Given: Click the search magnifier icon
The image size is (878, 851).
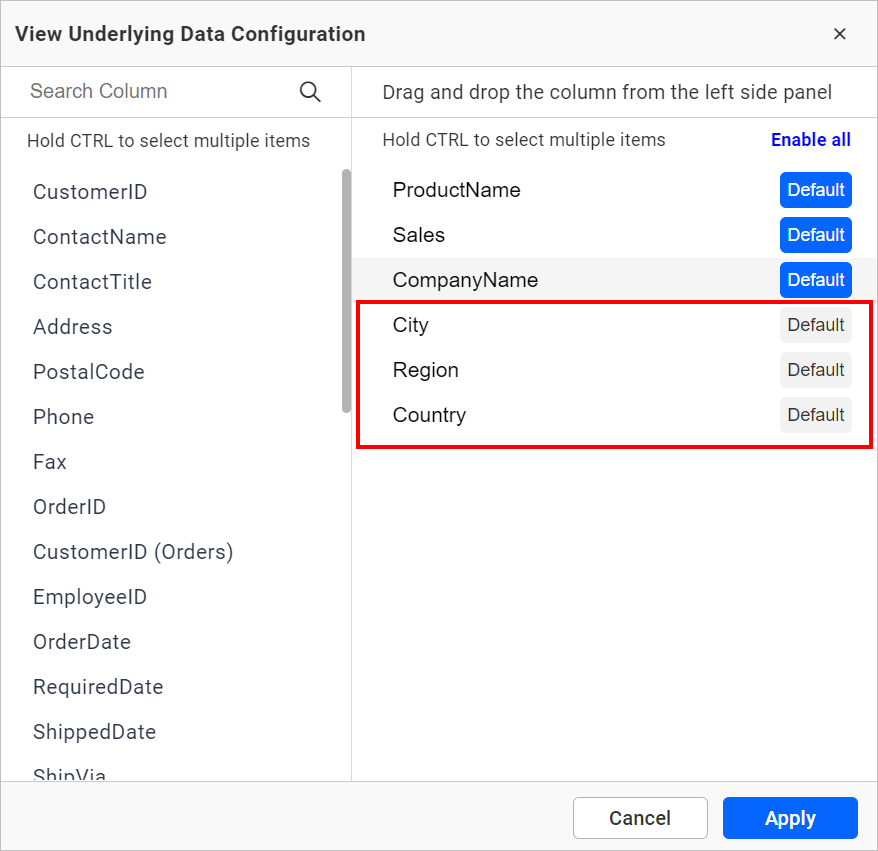Looking at the screenshot, I should 310,92.
